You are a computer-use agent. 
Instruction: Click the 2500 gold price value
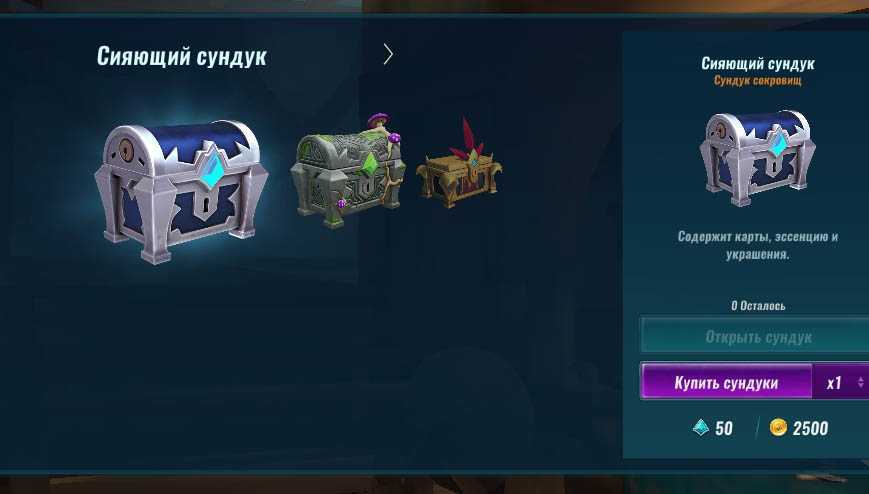pyautogui.click(x=810, y=428)
